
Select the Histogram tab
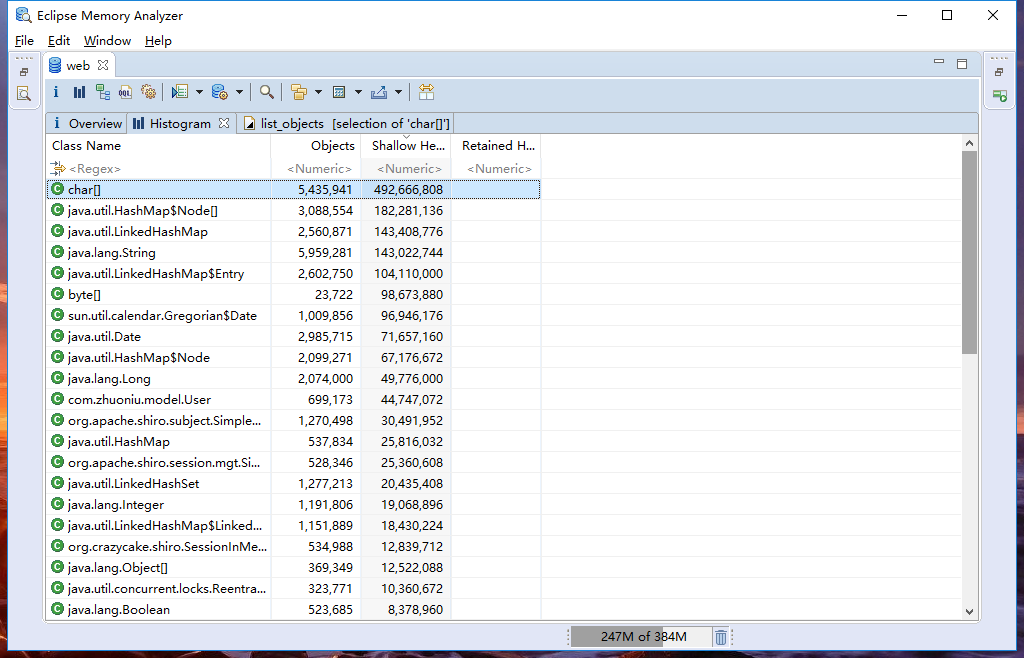click(x=172, y=123)
